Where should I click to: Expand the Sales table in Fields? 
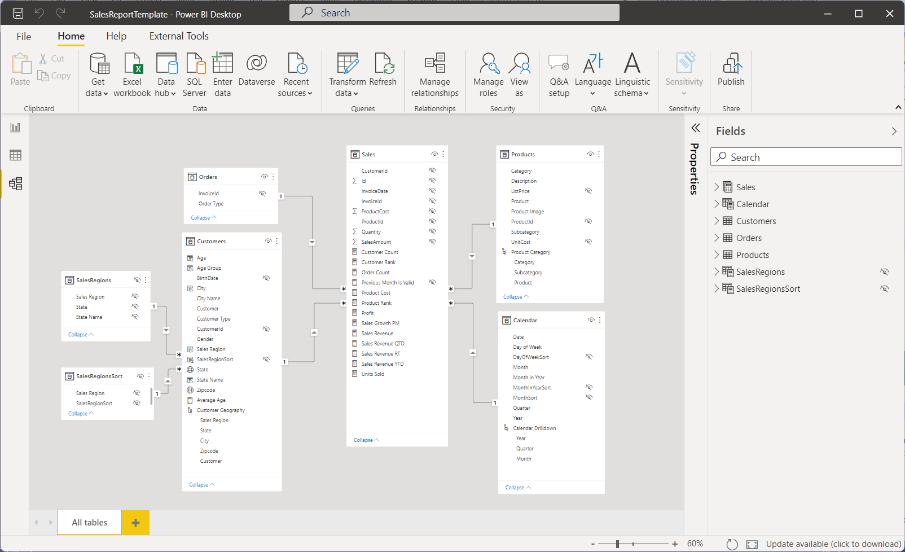[717, 187]
